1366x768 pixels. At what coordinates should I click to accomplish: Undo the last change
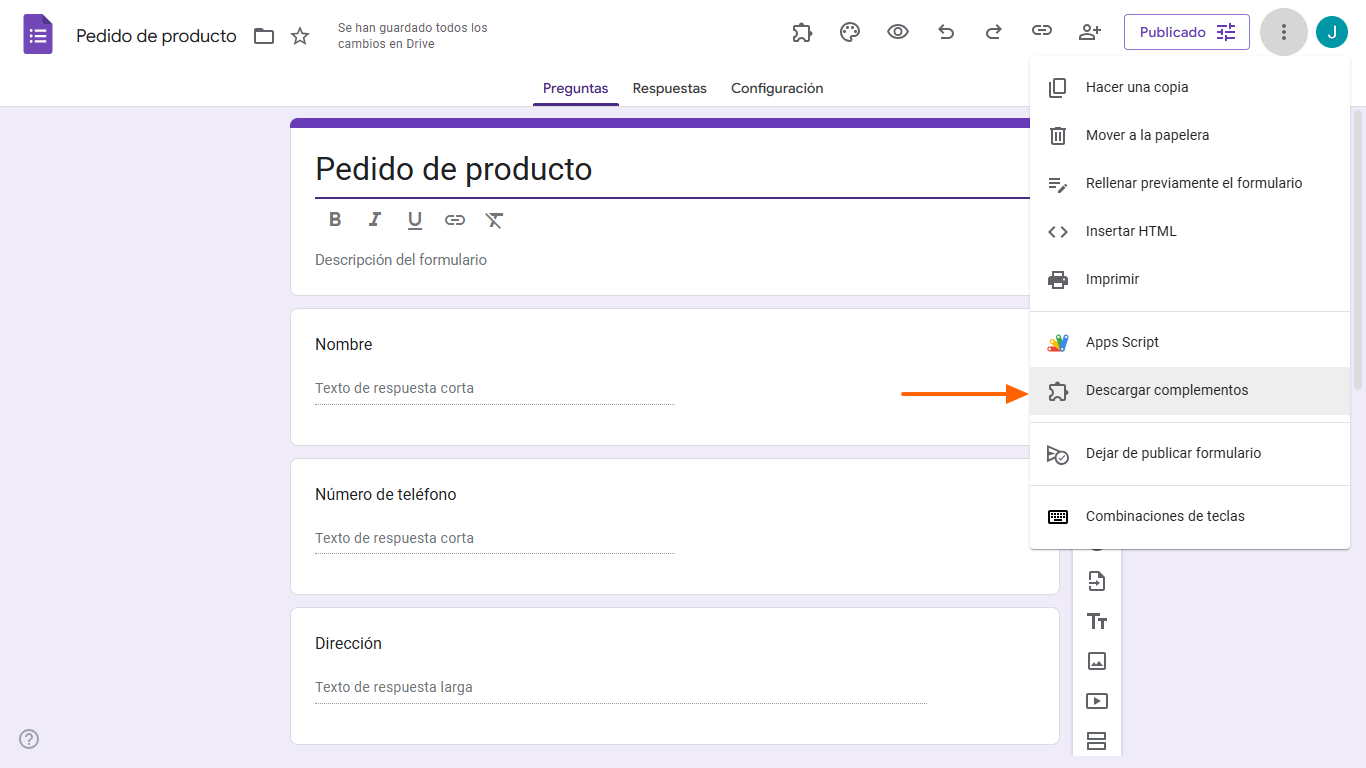[945, 32]
